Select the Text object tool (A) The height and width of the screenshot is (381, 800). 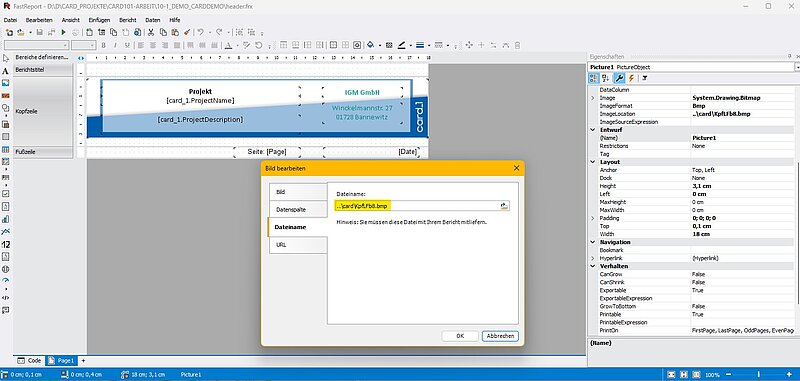coord(6,71)
